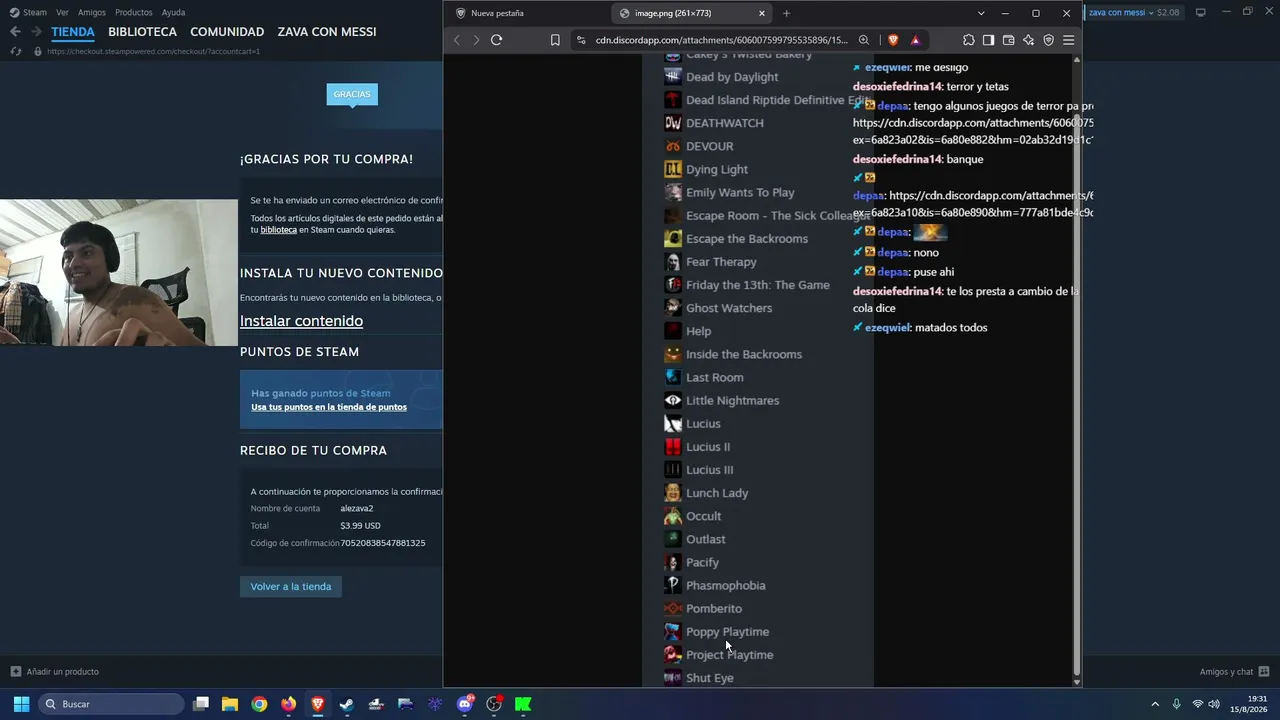Open Google Chrome from taskbar

tap(259, 704)
